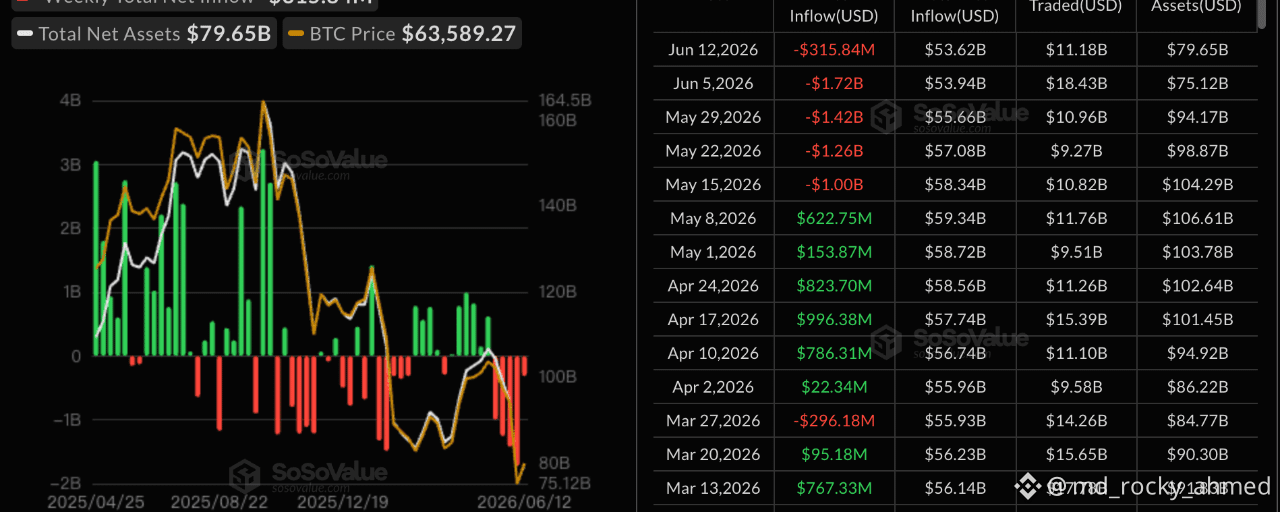Image resolution: width=1280 pixels, height=512 pixels.
Task: Click the $106.61B net assets cell
Action: pyautogui.click(x=1198, y=218)
